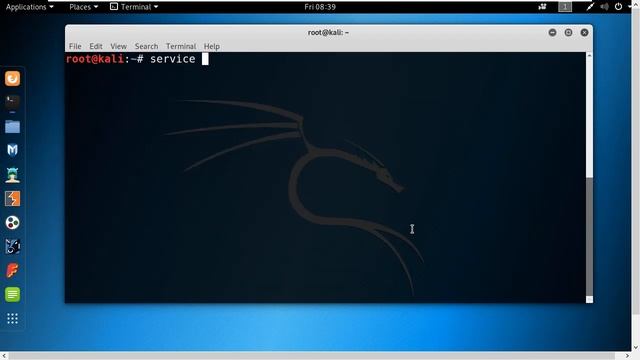Open the volume control in the top bar
The image size is (640, 360).
(604, 7)
